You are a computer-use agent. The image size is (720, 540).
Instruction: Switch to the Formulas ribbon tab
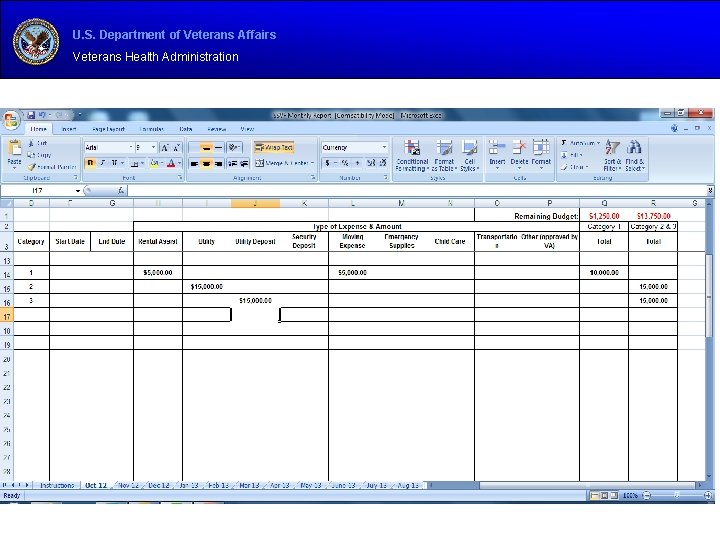[152, 129]
